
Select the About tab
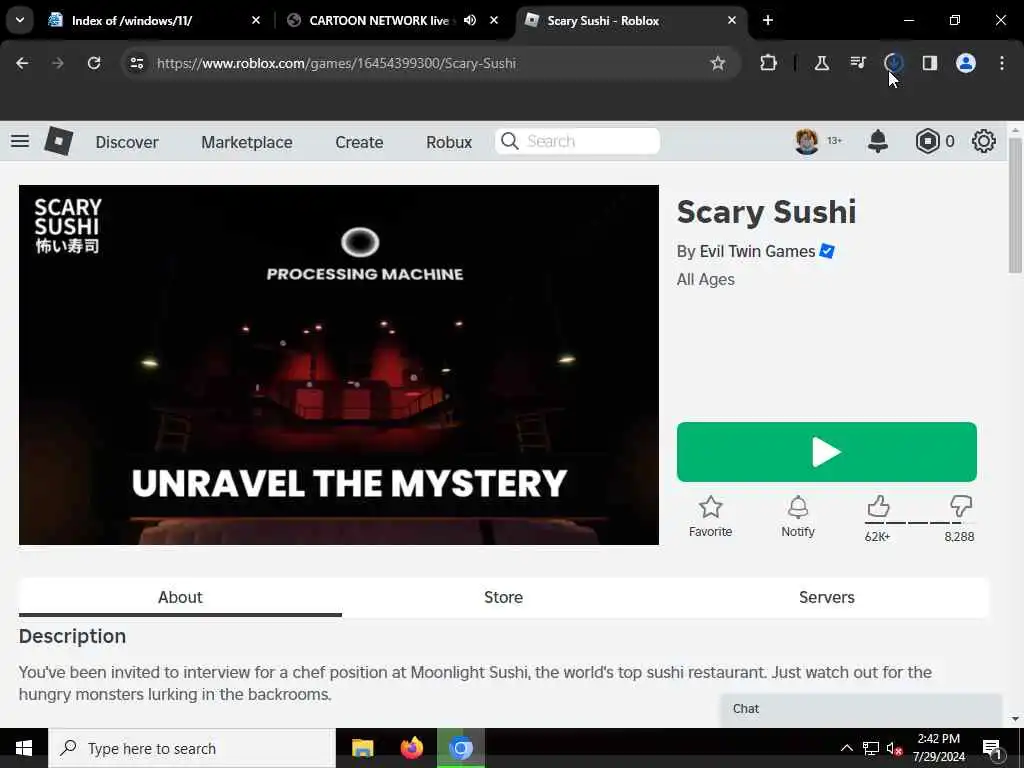click(180, 597)
